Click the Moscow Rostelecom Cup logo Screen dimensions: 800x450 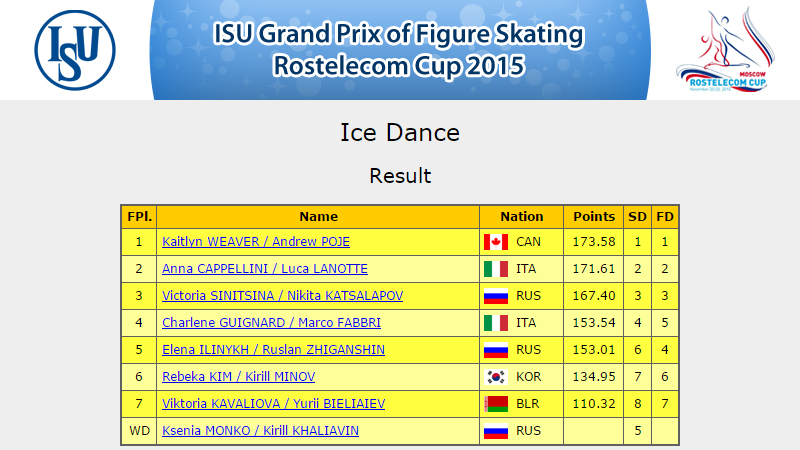(x=726, y=49)
